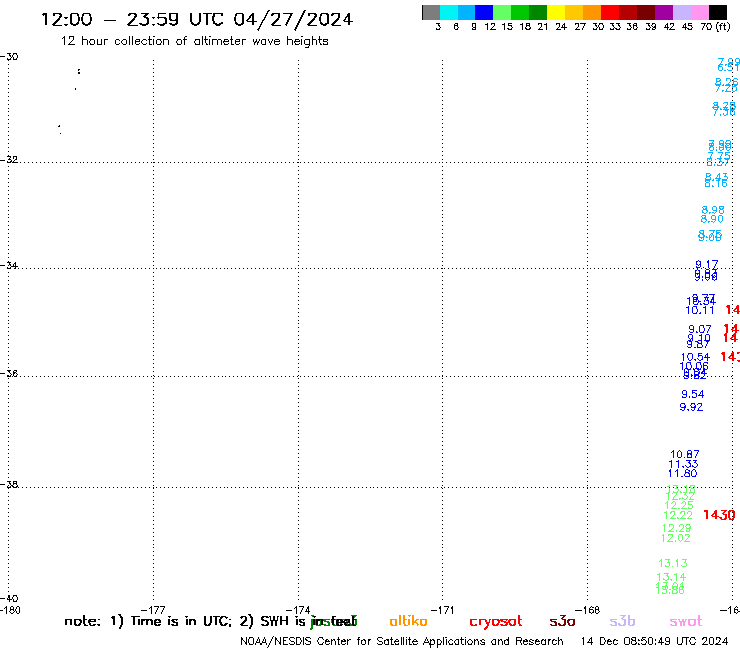
Task: Click the '-171' longitude axis label
Action: (x=442, y=610)
